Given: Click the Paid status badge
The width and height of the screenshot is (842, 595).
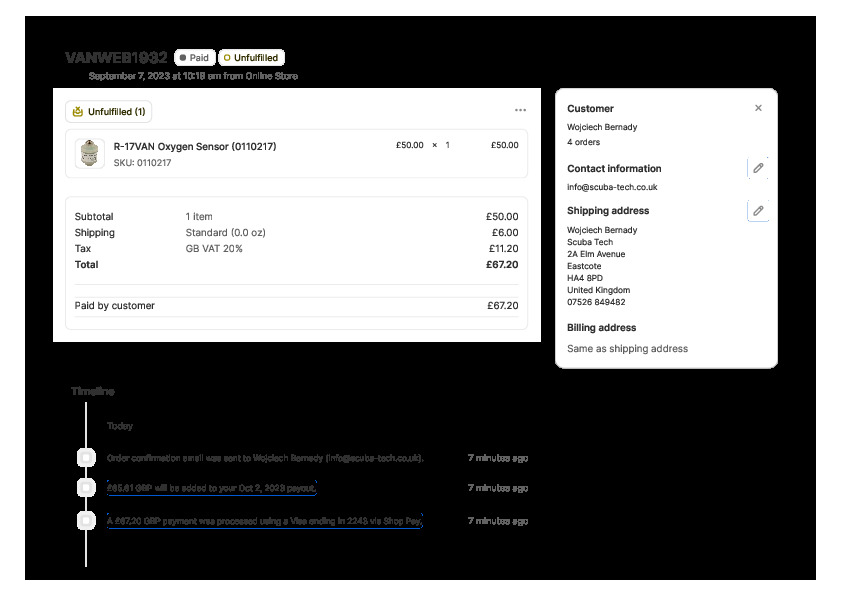Looking at the screenshot, I should pyautogui.click(x=194, y=58).
